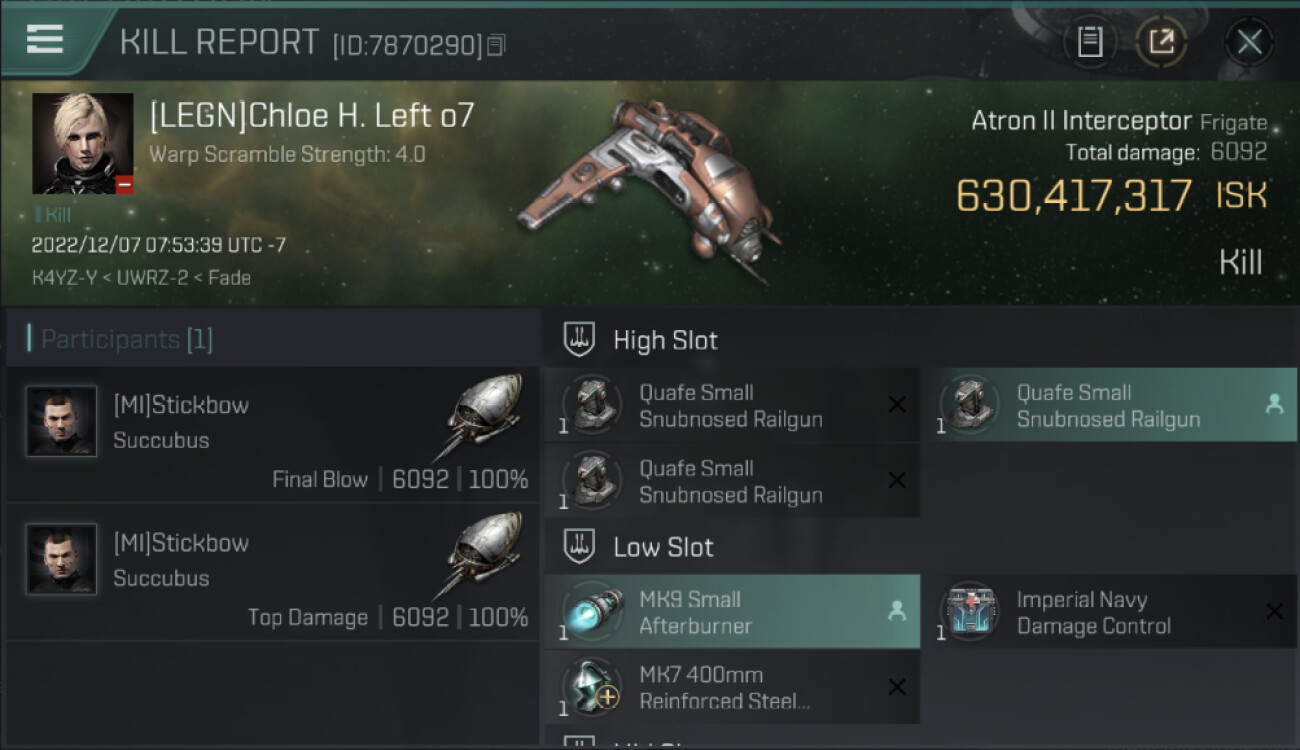Open the K4YZ-Y system location link
The image size is (1300, 750).
(63, 278)
